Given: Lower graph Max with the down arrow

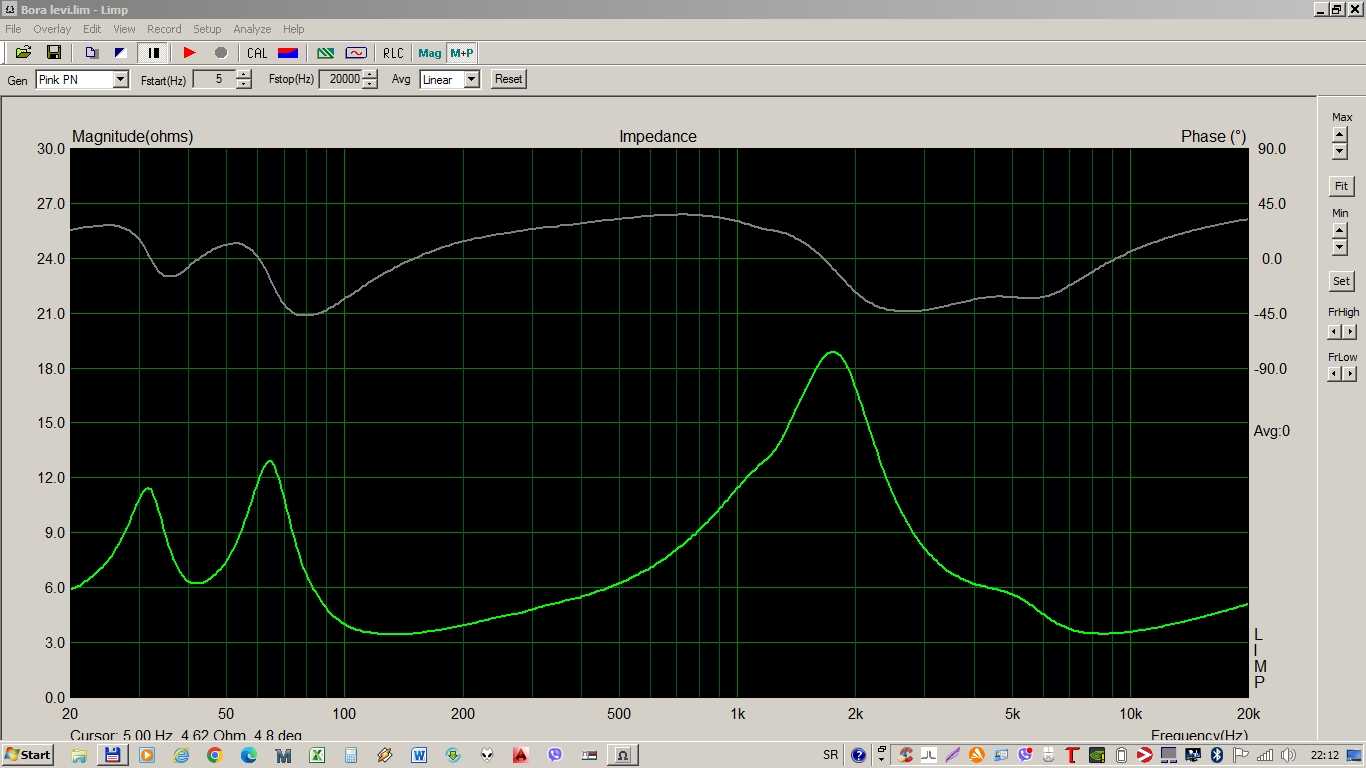Looking at the screenshot, I should (1340, 151).
